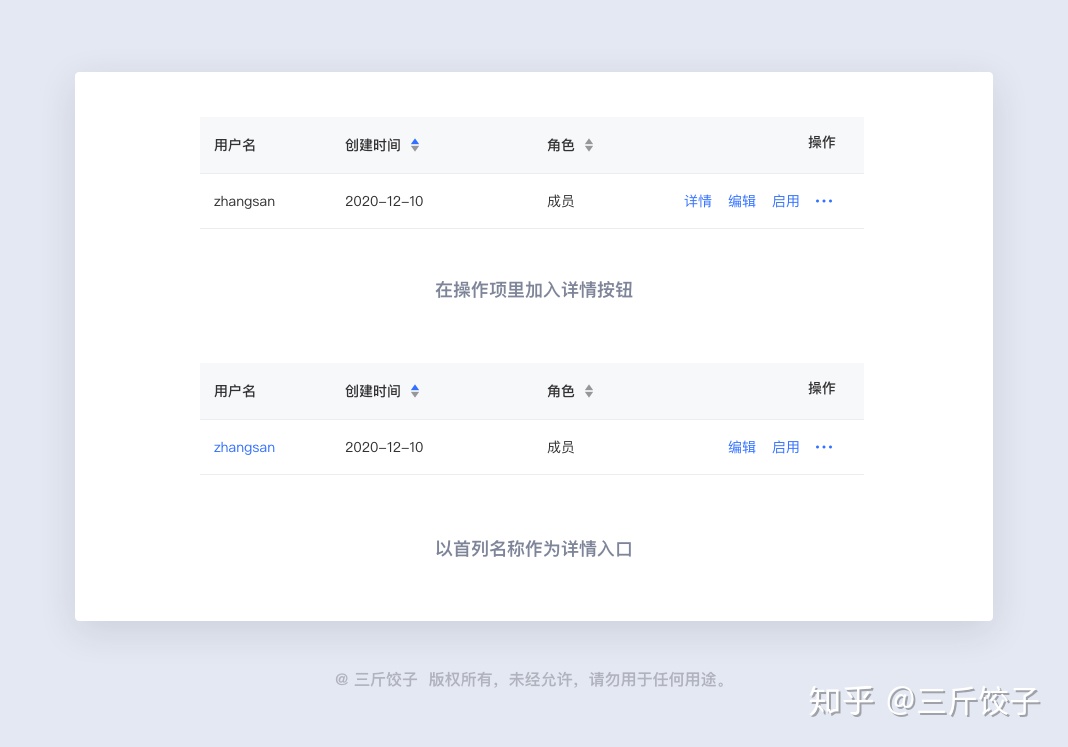Sort bottom table by 角色 arrows

(x=589, y=391)
